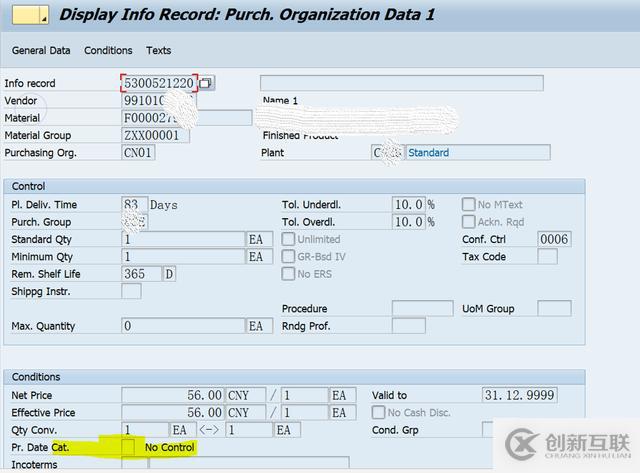Select the Purchasing Org. field CN01

coord(138,153)
